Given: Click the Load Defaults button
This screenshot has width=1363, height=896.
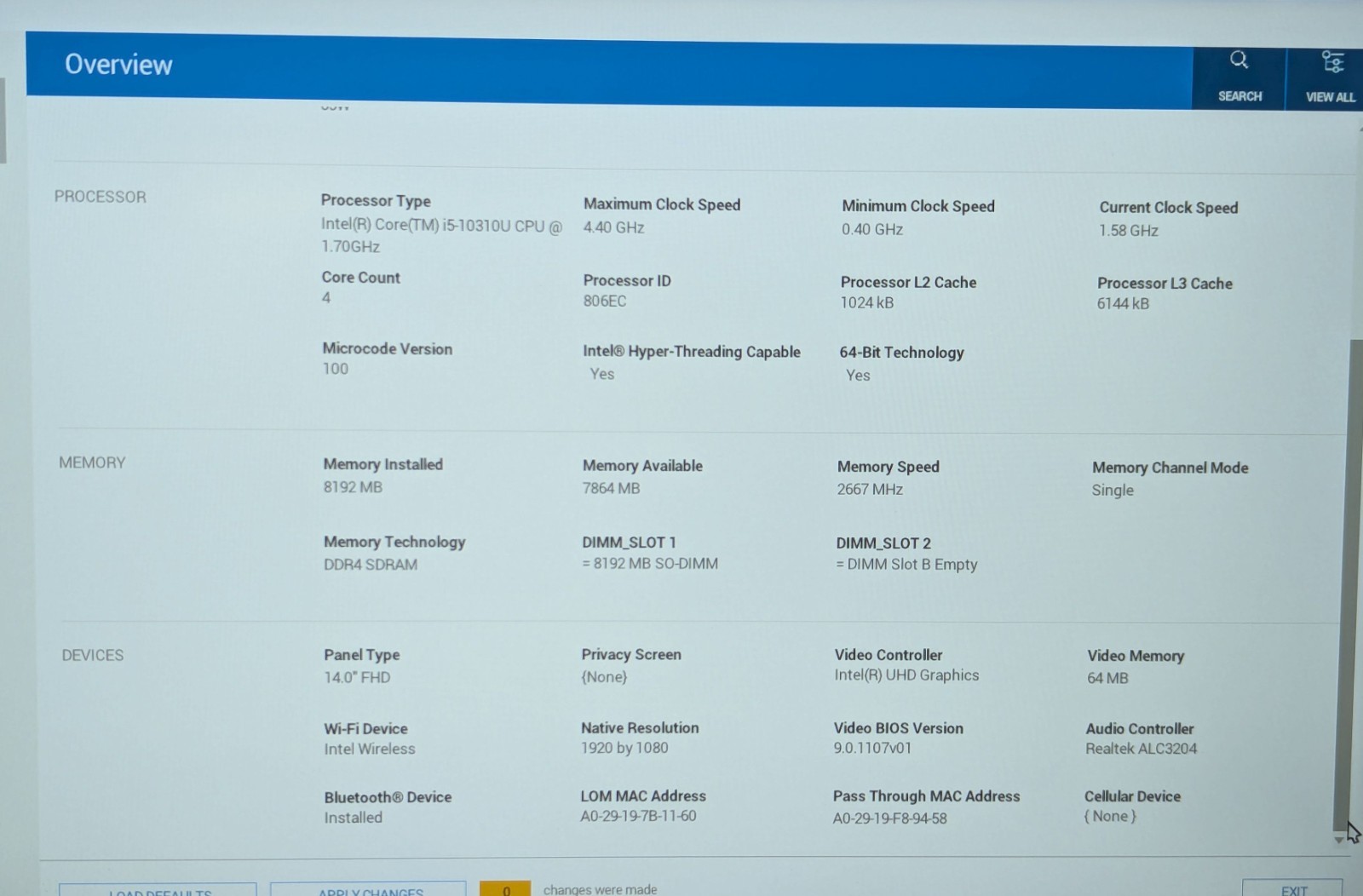Looking at the screenshot, I should point(158,890).
